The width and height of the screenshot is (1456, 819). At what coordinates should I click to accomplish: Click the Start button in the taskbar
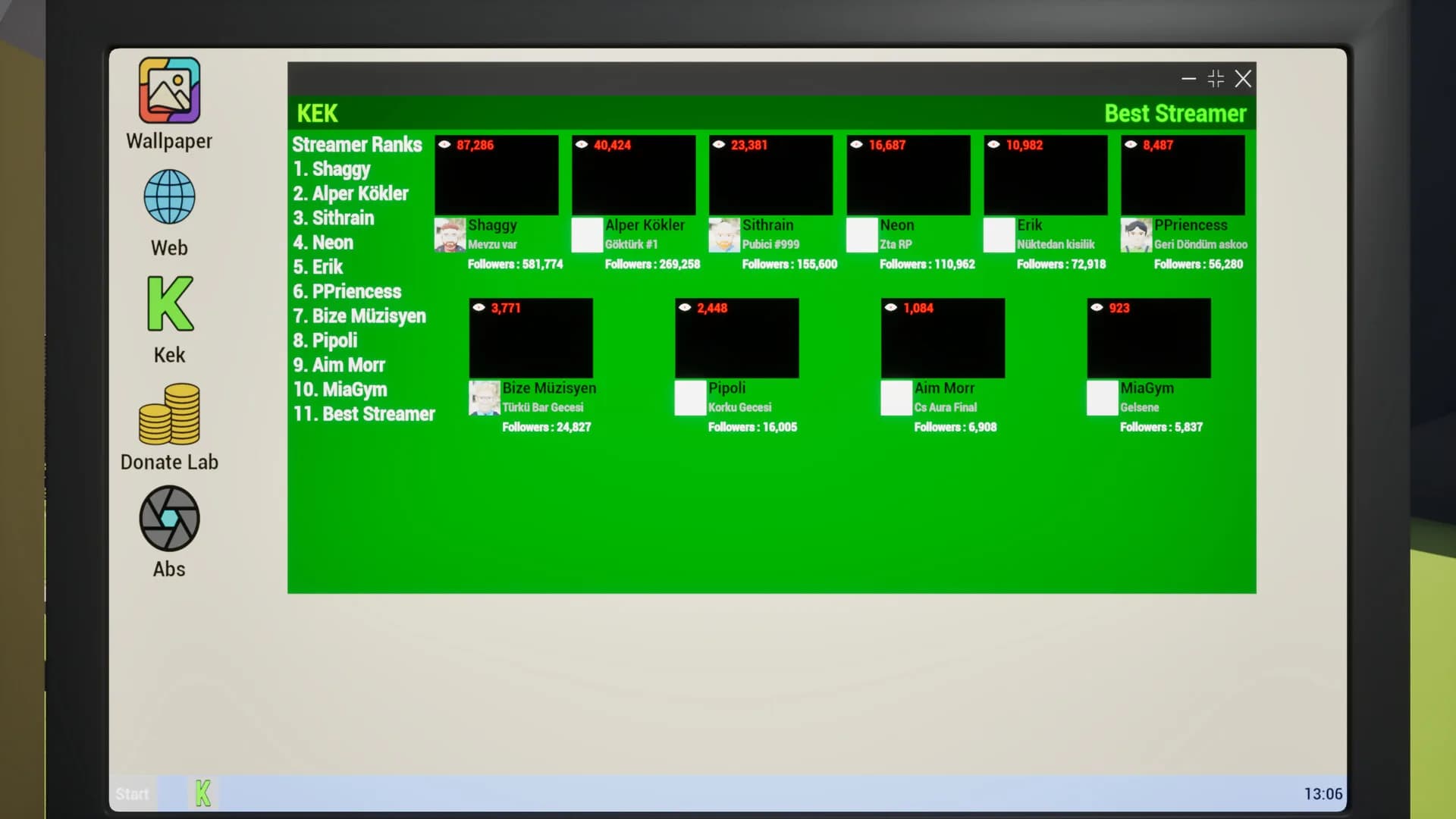click(x=132, y=794)
